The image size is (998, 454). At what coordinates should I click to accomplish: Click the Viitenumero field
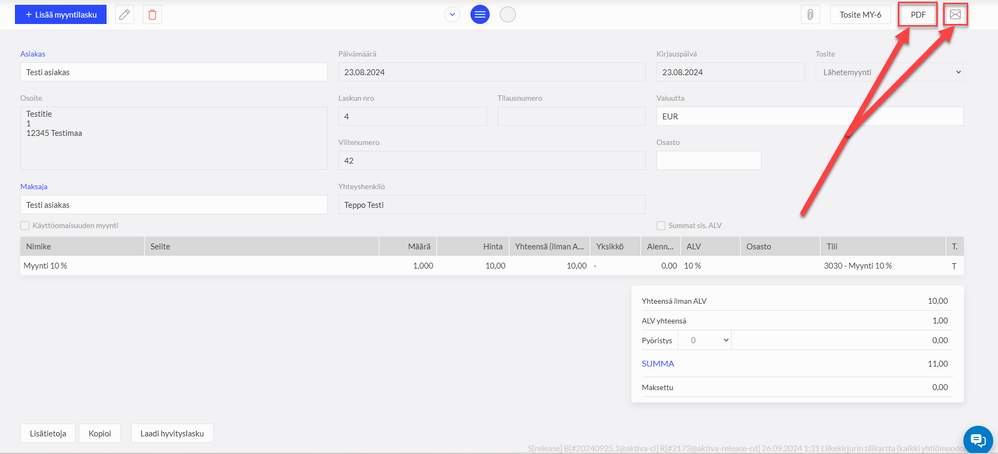492,160
